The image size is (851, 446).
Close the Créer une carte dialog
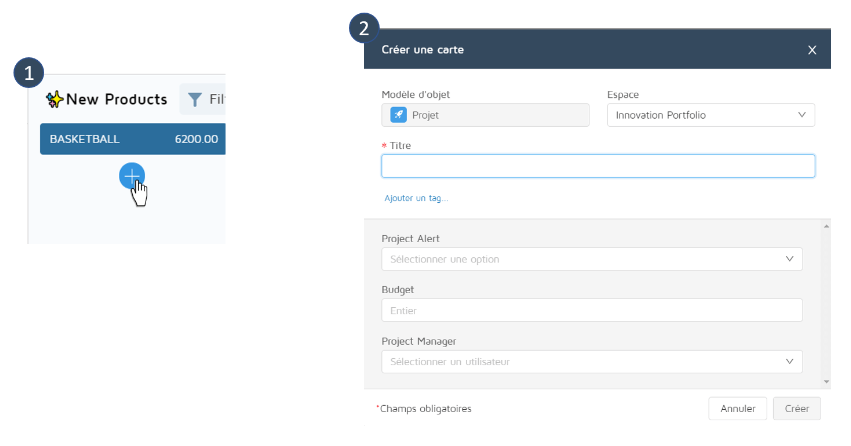[x=812, y=50]
